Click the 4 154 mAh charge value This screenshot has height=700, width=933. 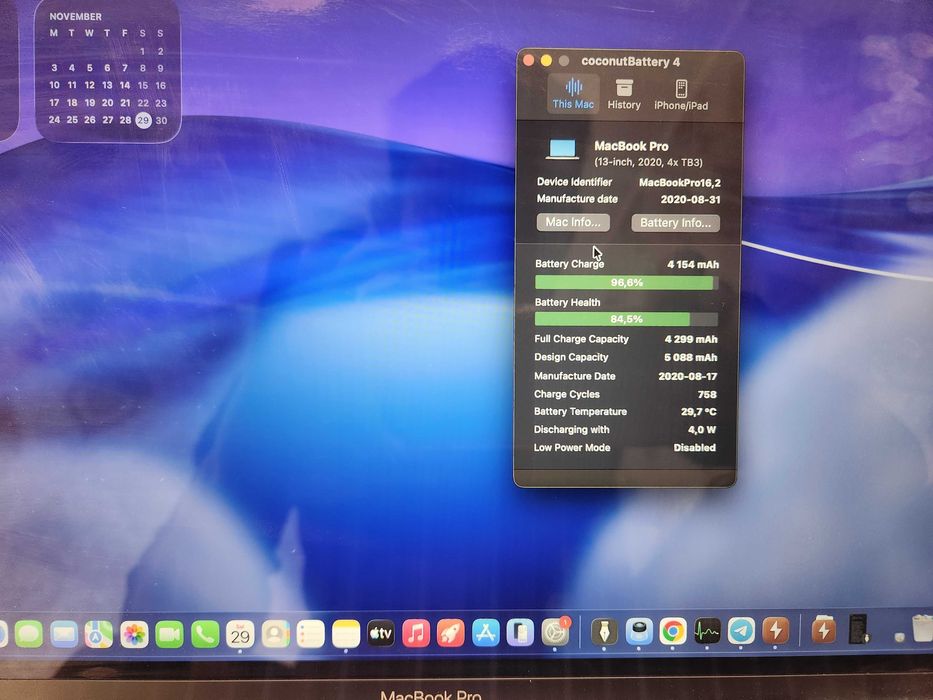693,264
